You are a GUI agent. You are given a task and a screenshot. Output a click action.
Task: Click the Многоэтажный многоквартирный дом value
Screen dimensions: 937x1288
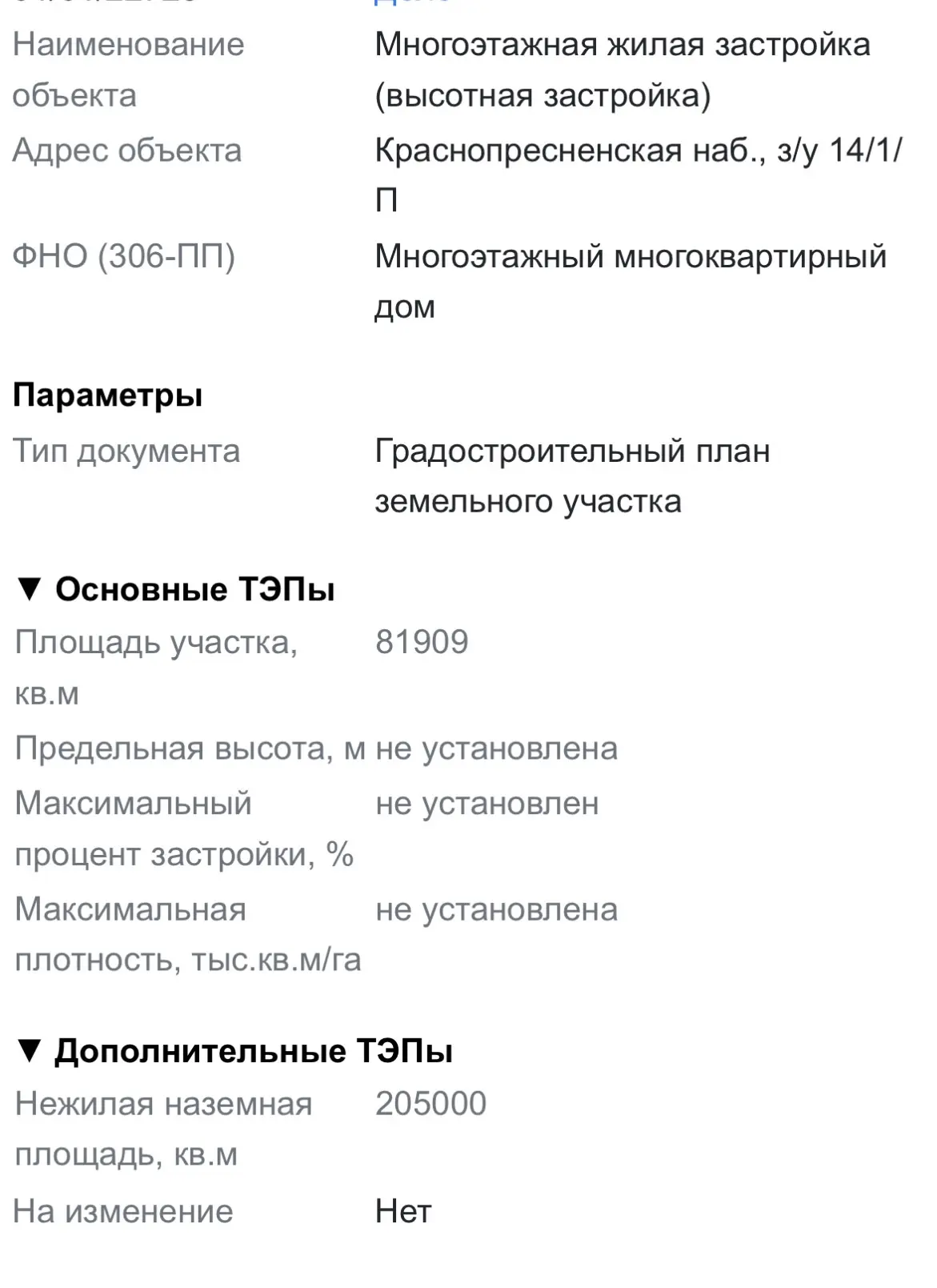tap(631, 281)
